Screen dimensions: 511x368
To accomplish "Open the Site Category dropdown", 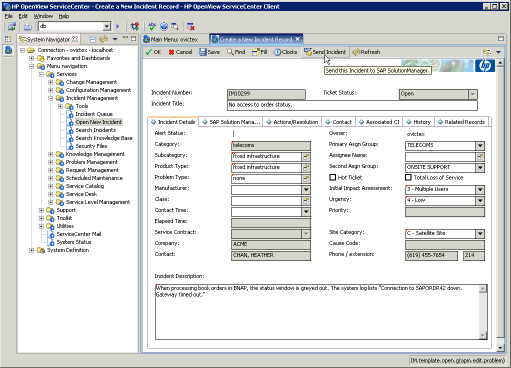I will pos(480,234).
